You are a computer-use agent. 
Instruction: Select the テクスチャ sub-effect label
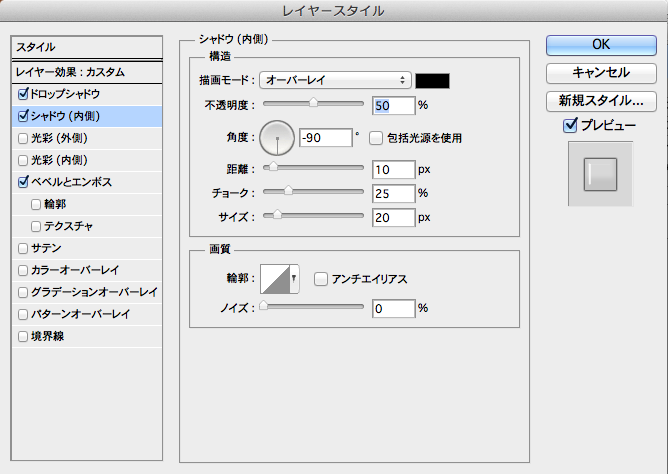point(69,226)
